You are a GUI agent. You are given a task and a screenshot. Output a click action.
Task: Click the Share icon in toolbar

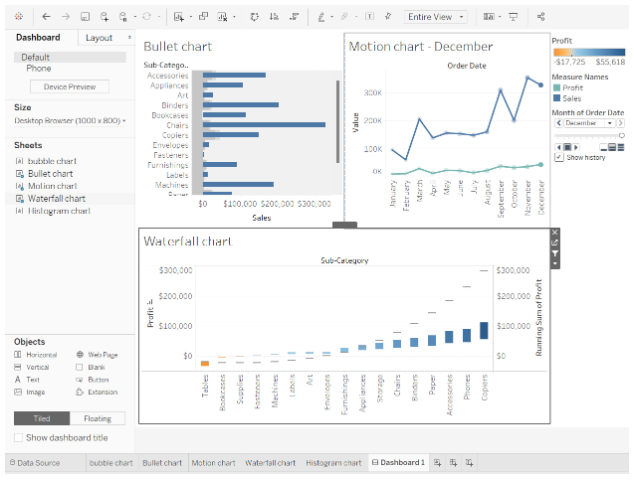coord(541,17)
